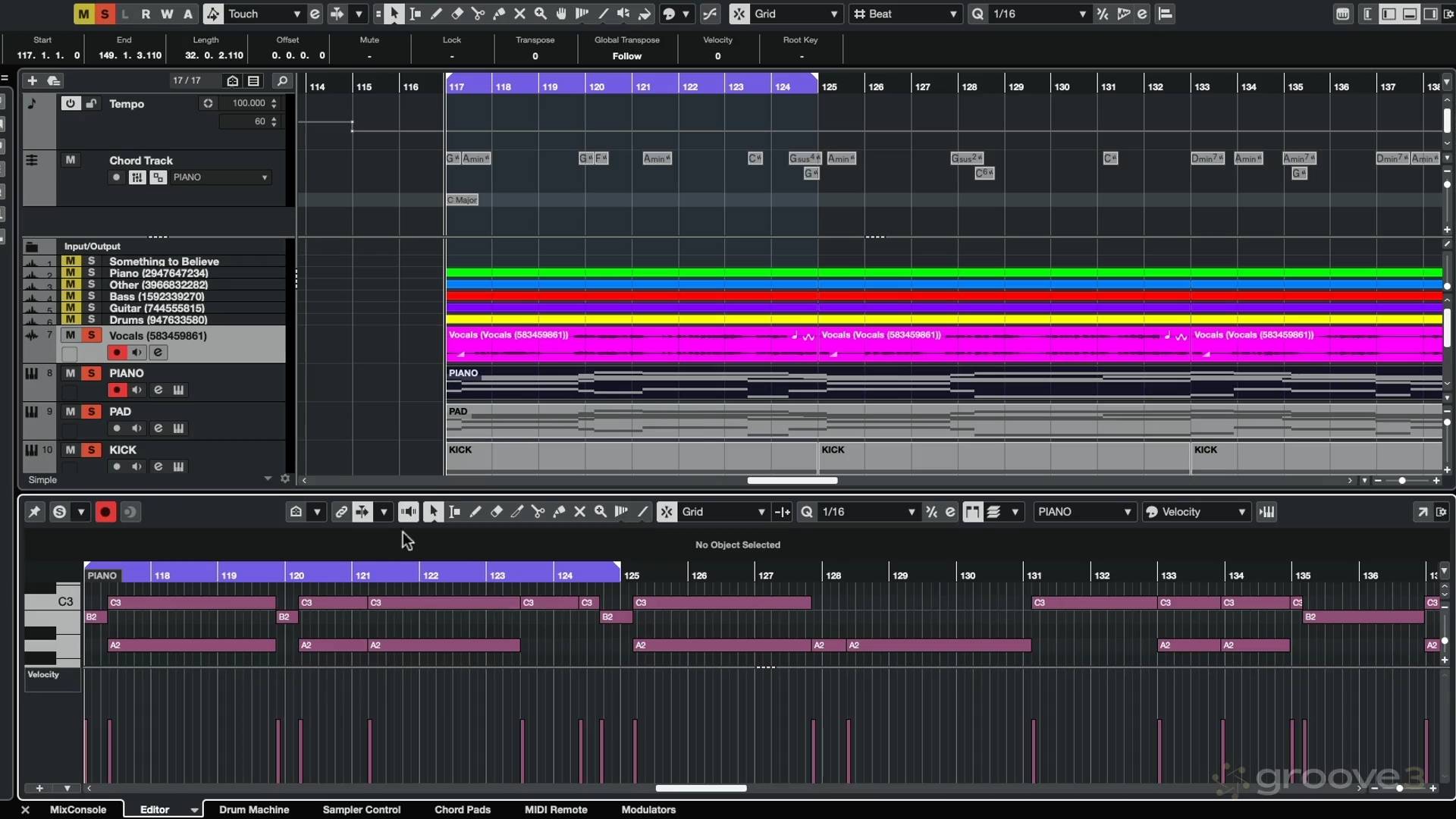Viewport: 1456px width, 819px height.
Task: Click the Amin chord event at bar 121
Action: tap(657, 158)
